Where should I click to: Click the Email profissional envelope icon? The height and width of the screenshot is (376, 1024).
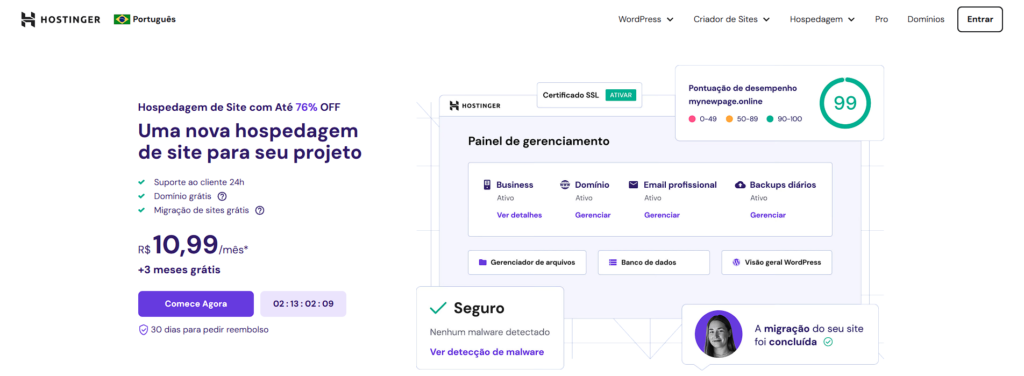point(633,185)
